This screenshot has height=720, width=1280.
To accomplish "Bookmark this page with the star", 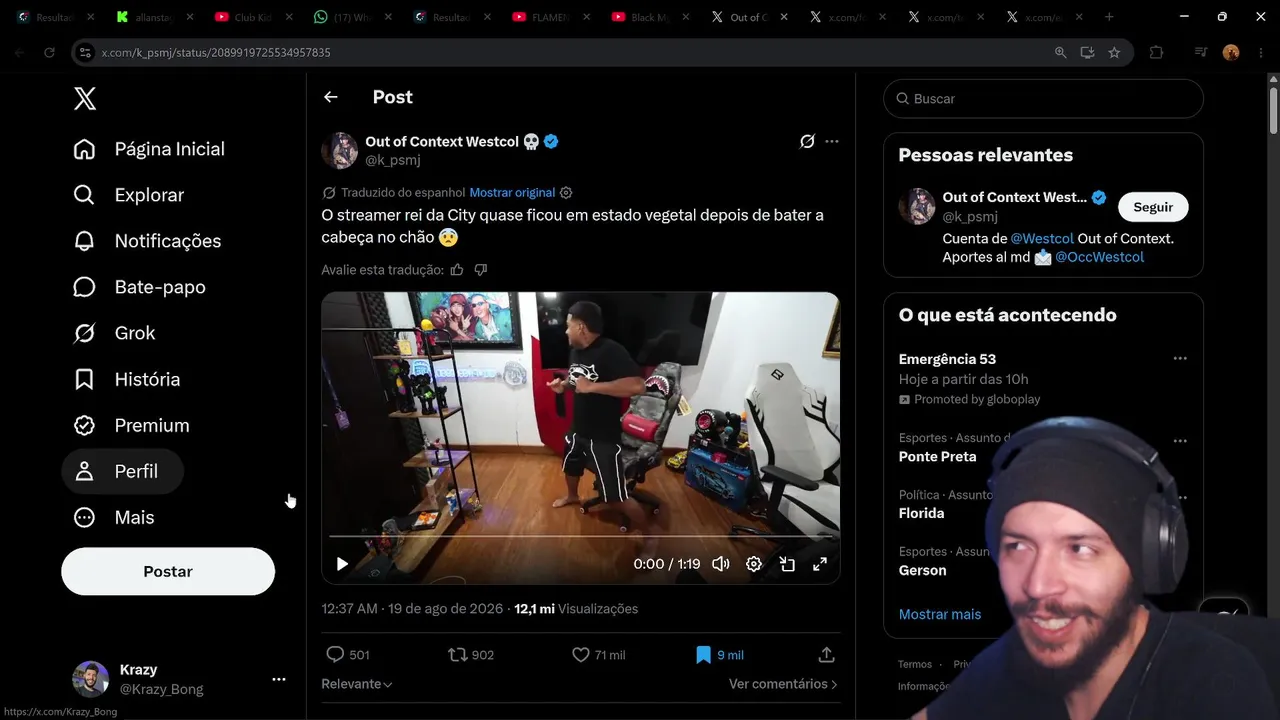I will click(x=1114, y=52).
